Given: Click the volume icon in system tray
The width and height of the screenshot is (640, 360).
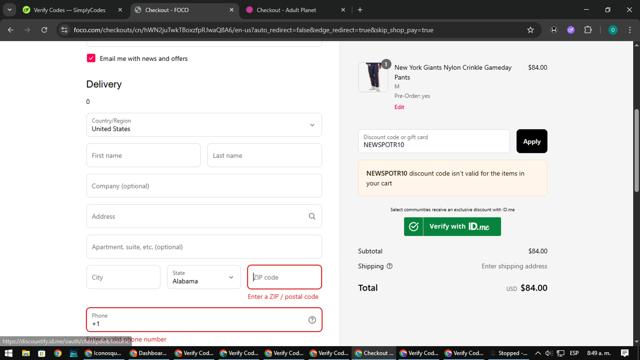Looking at the screenshot, I should [x=548, y=353].
